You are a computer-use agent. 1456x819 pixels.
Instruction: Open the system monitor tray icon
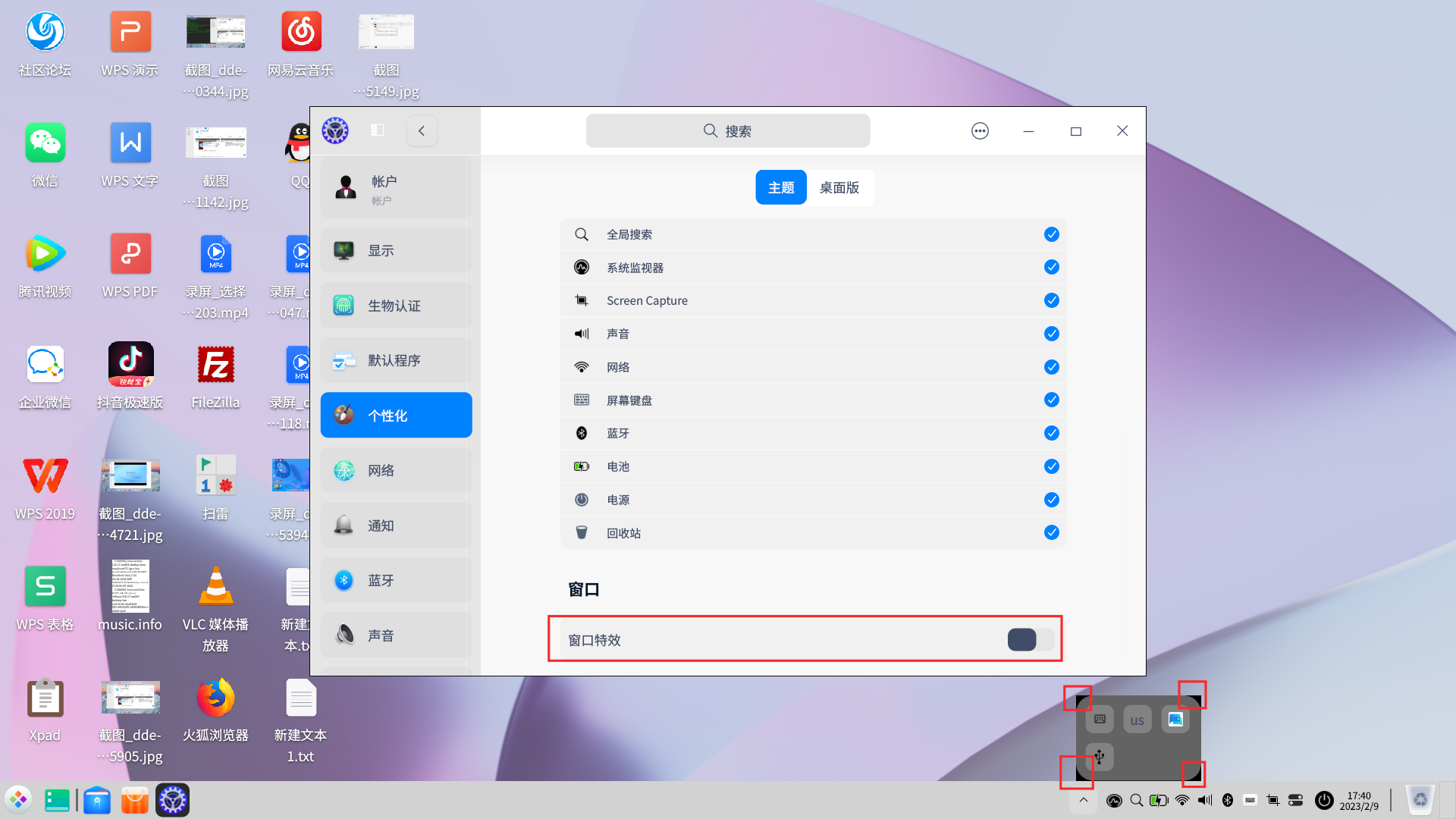1114,800
